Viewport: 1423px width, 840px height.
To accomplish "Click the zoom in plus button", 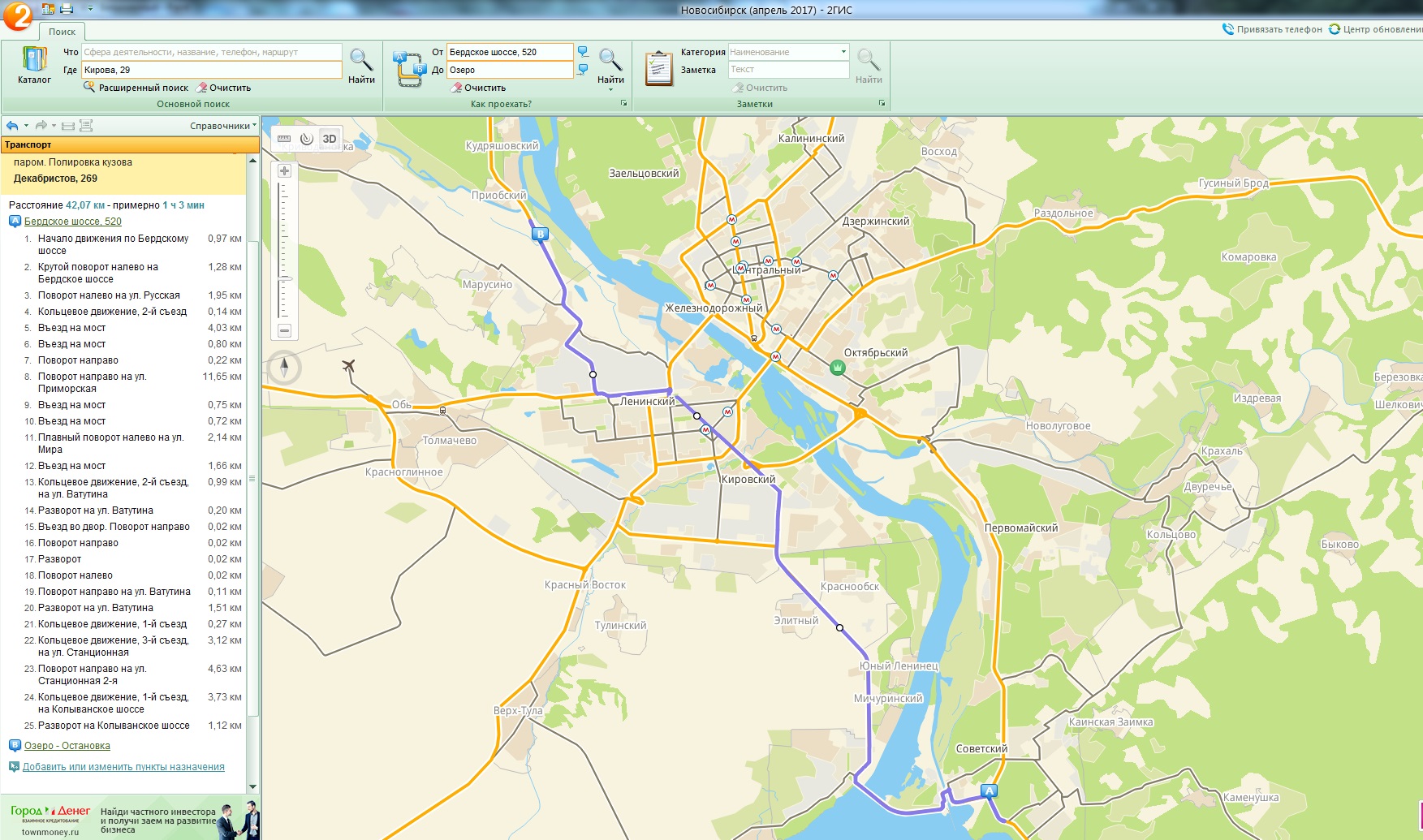I will [284, 171].
